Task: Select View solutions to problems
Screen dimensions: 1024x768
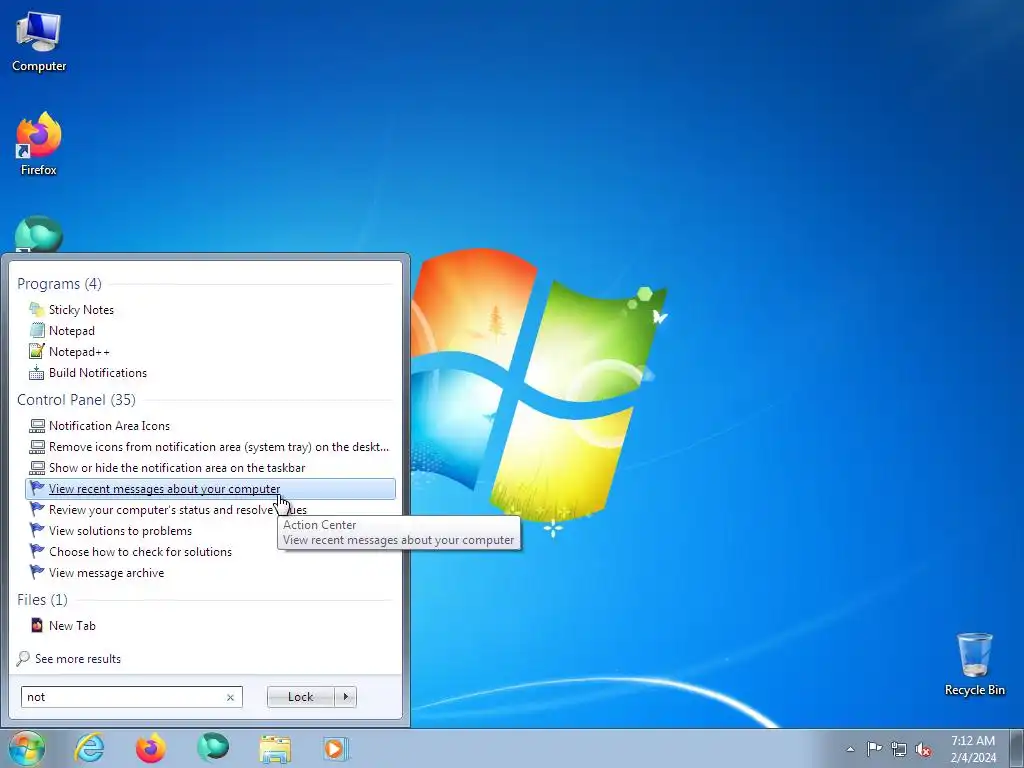Action: click(210, 530)
